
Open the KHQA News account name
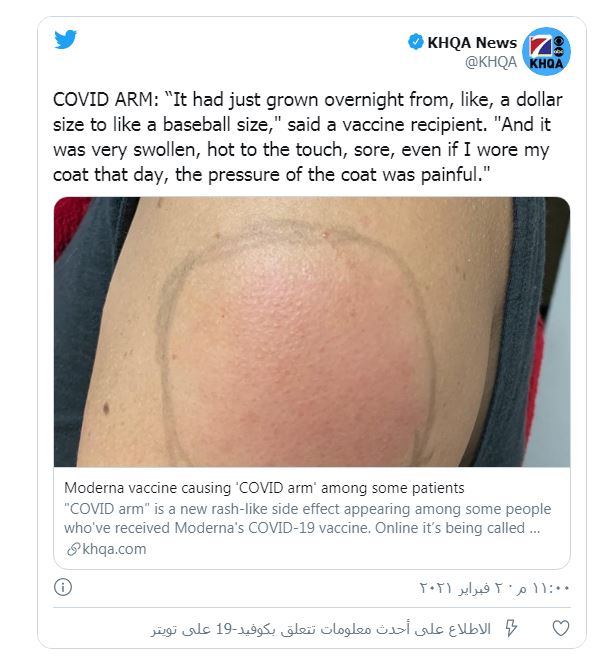472,42
